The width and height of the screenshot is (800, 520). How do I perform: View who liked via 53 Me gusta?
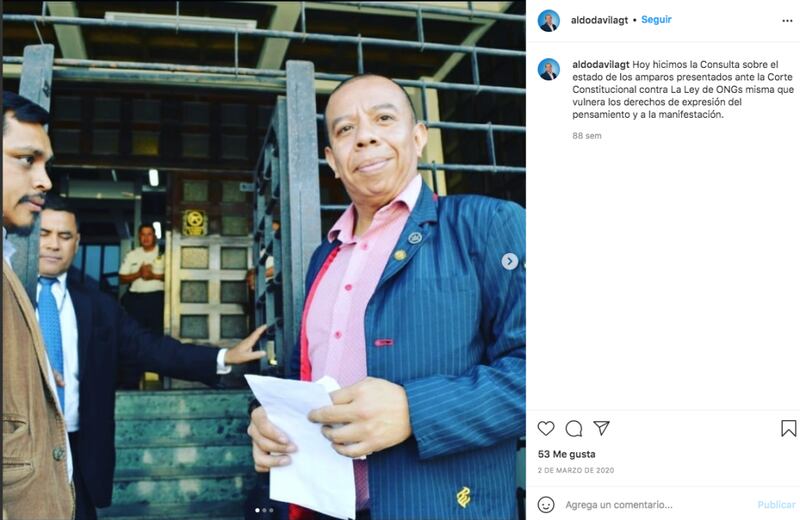point(566,454)
